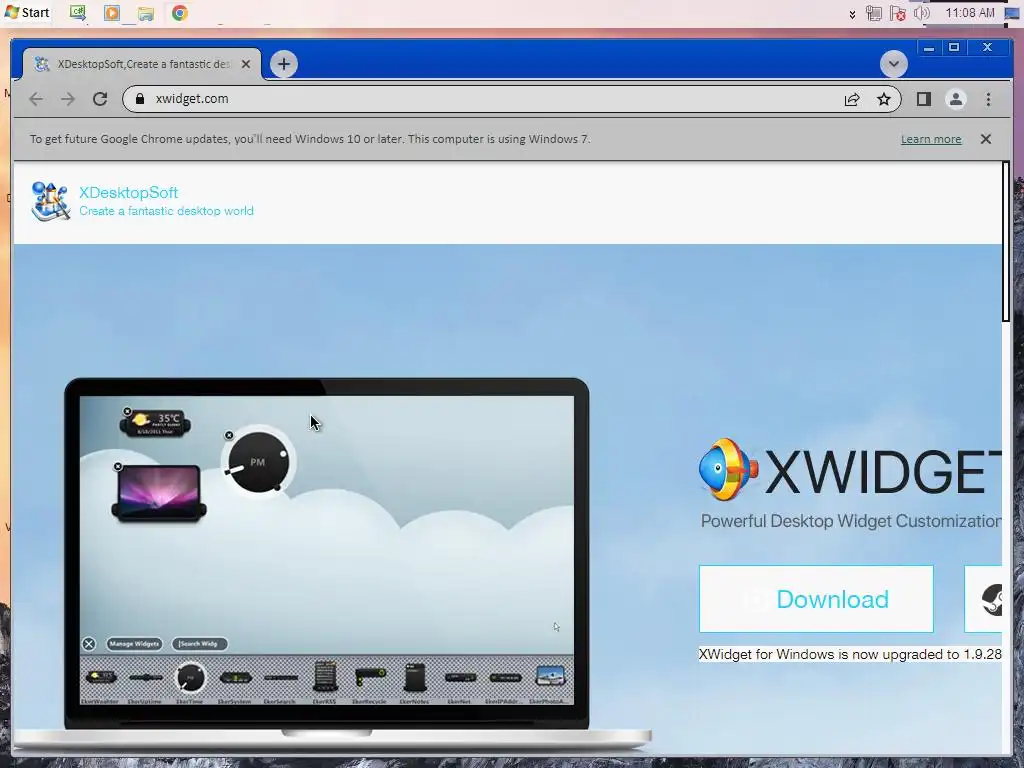
Task: Click the 11:08 AM clock
Action: (970, 12)
